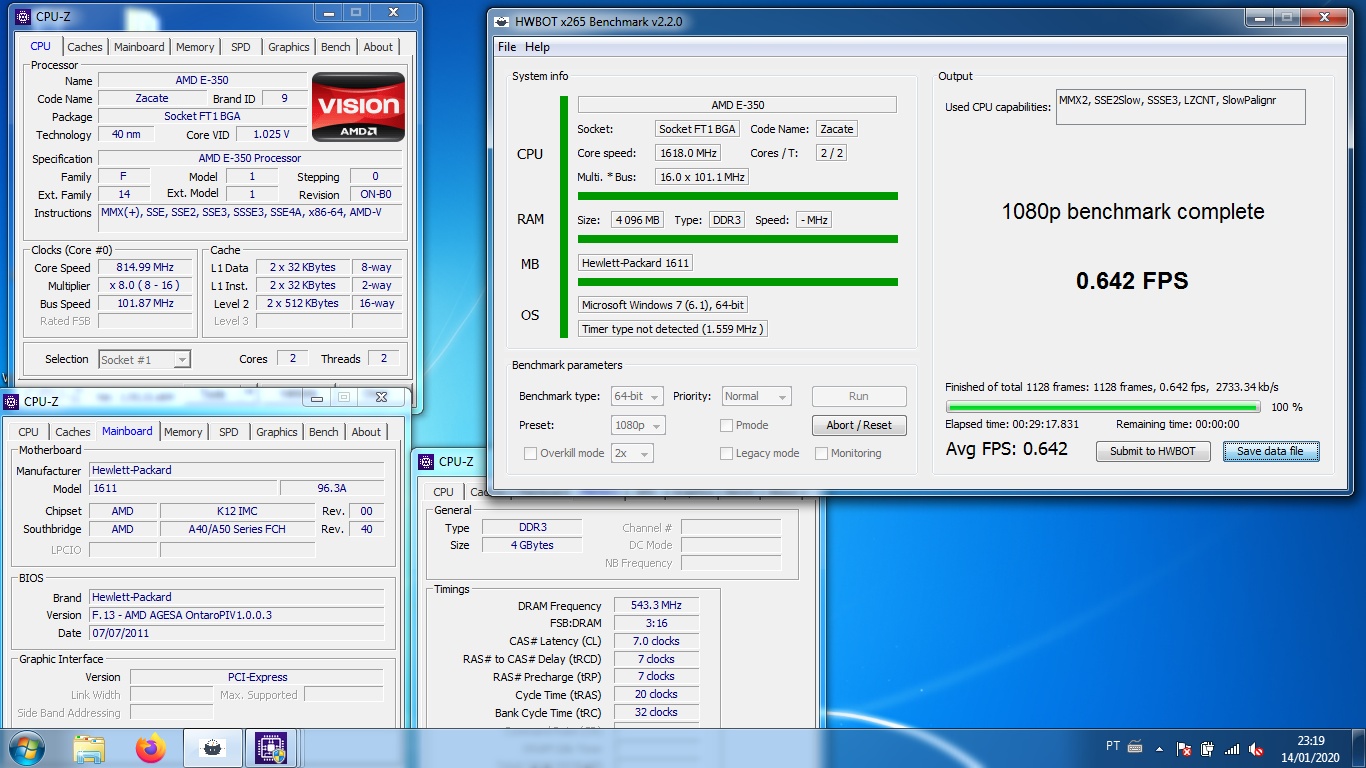Enable the Overkill mode checkbox
The image size is (1366, 768).
click(530, 453)
